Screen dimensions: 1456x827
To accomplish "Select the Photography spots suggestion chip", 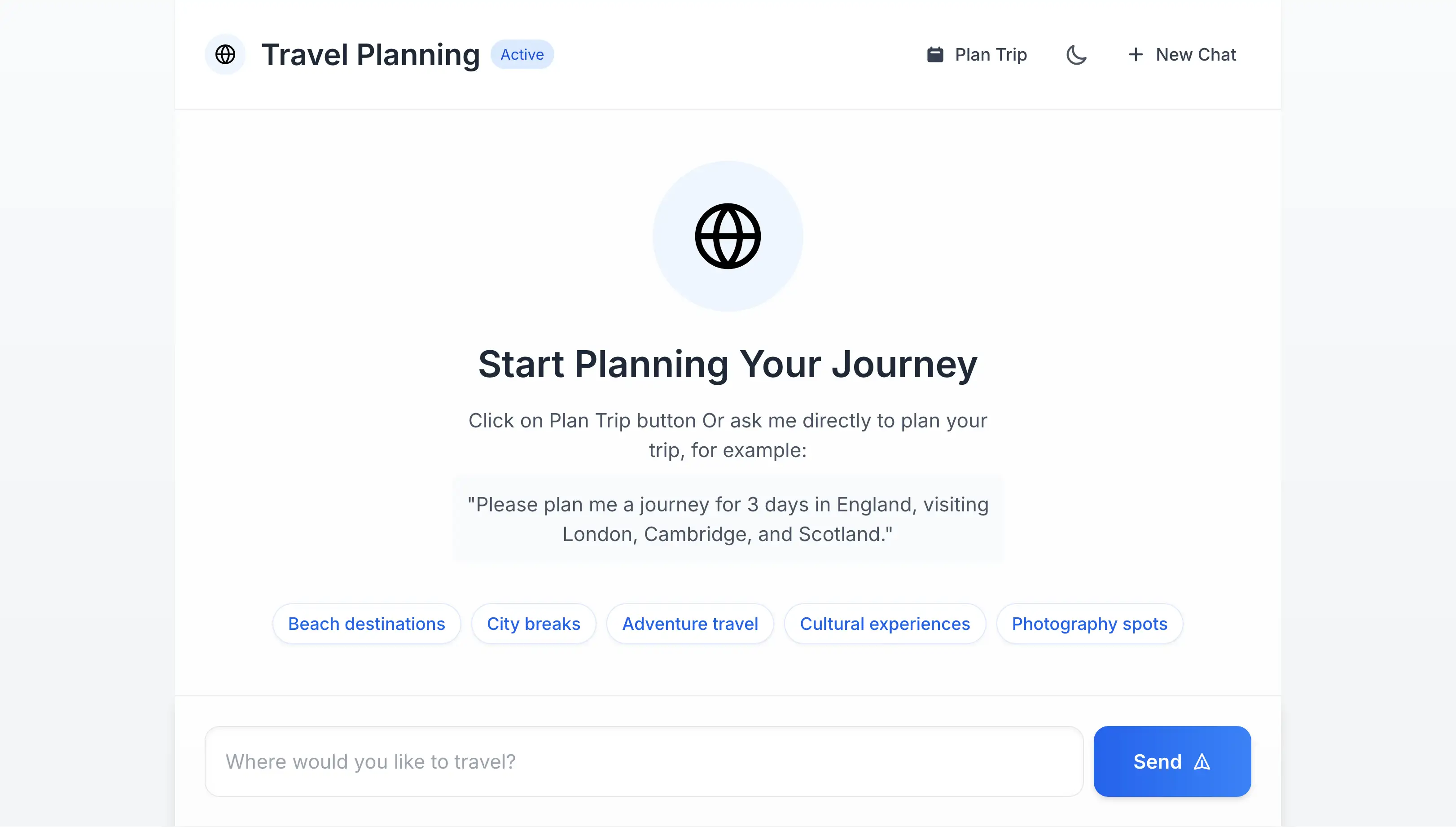I will click(1089, 623).
